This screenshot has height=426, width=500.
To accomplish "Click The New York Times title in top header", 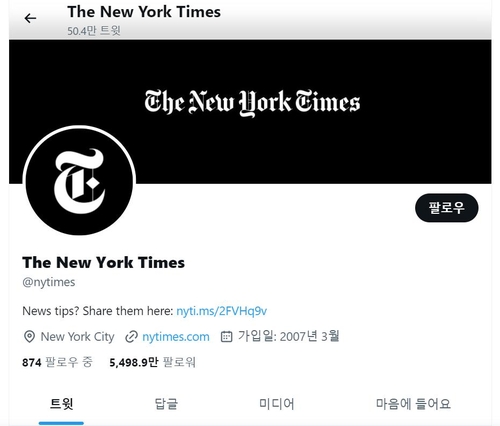I will tap(144, 12).
